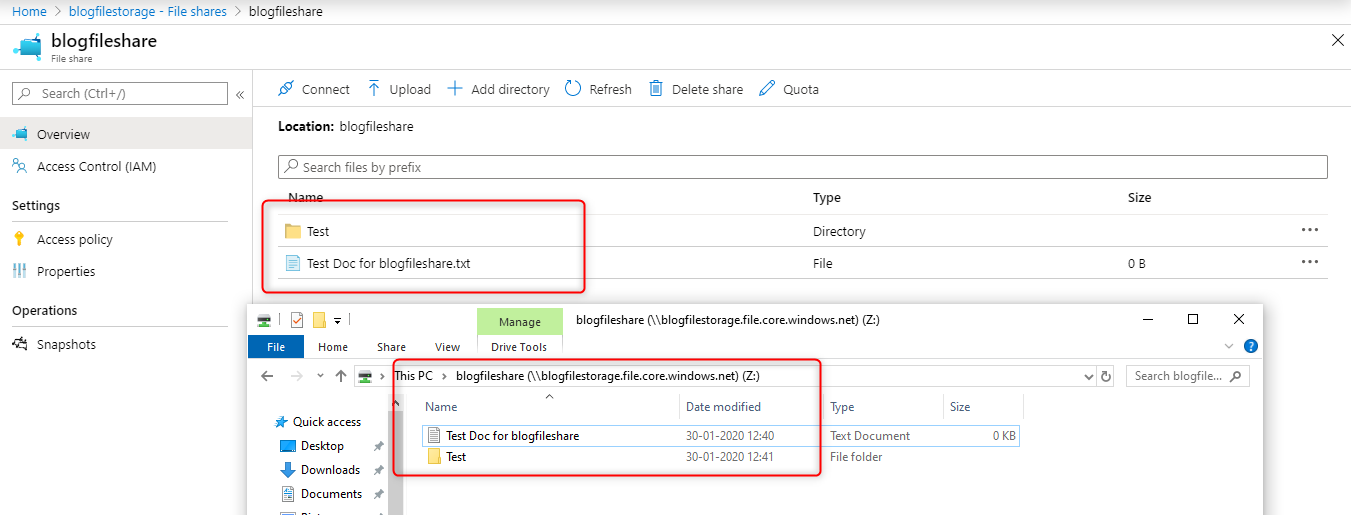
Task: Collapse the left menu with the chevron
Action: (240, 94)
